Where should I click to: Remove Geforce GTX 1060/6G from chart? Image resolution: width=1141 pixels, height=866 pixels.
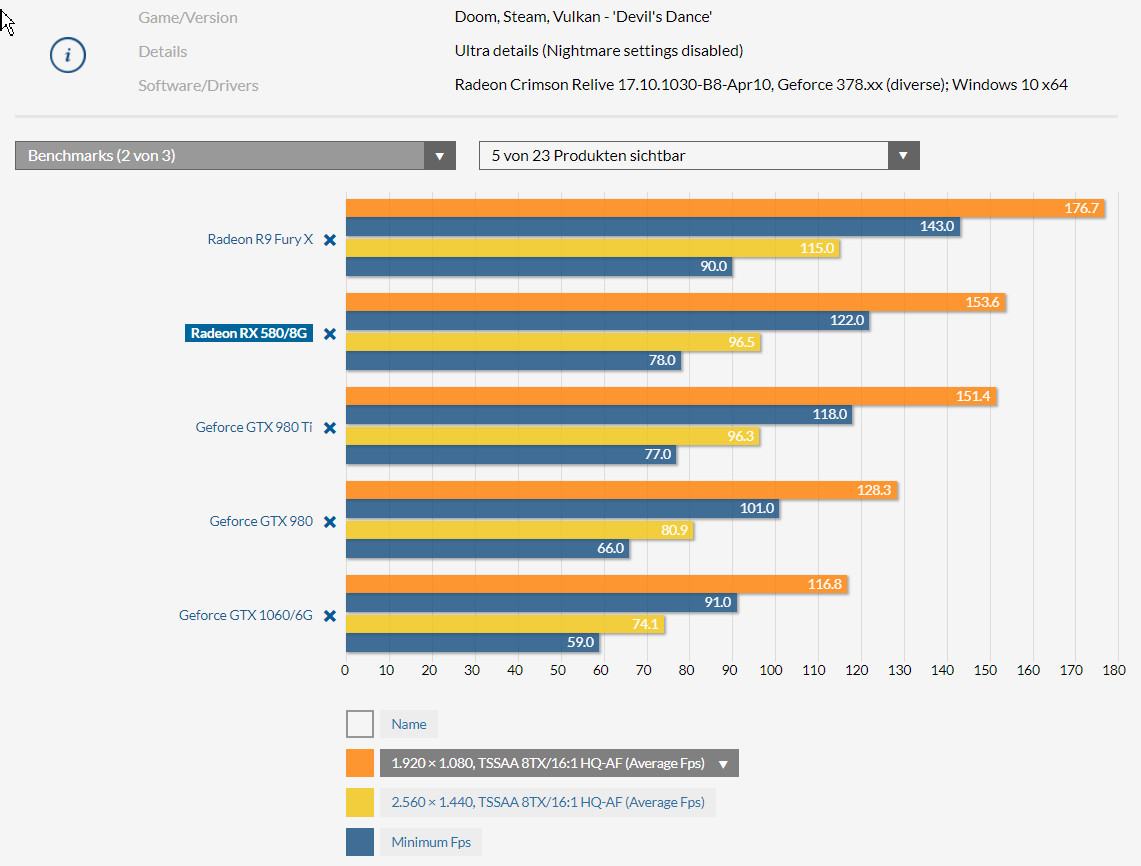pyautogui.click(x=330, y=616)
